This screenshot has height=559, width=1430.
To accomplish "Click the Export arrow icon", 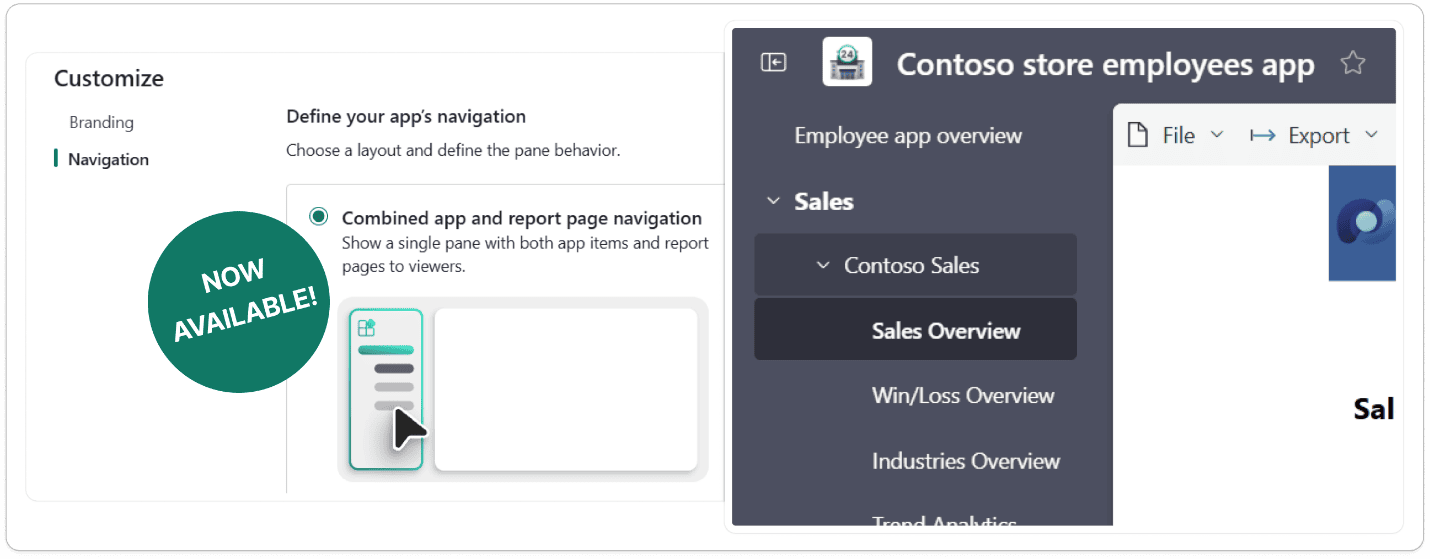I will pos(1263,135).
